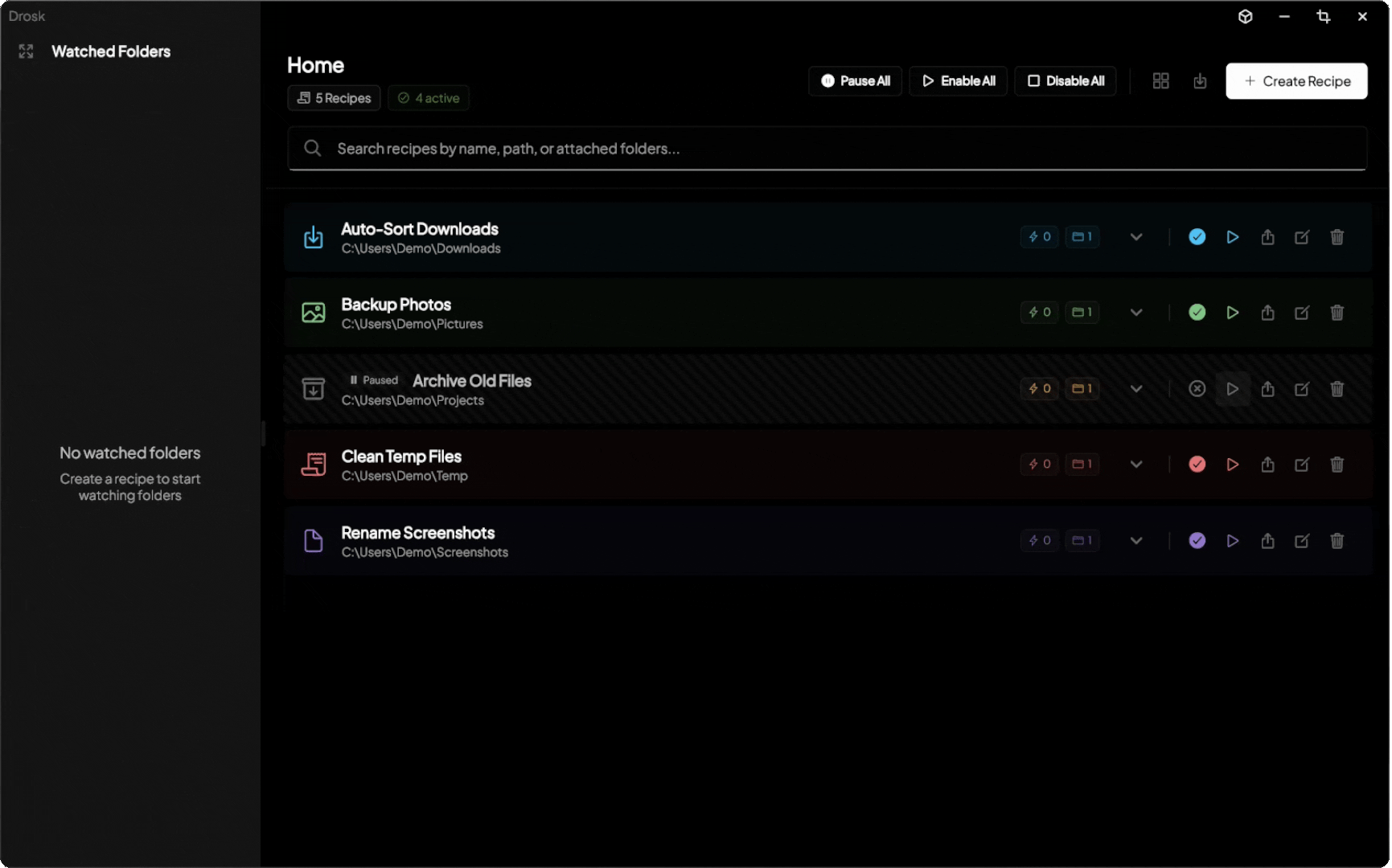Click the Rename Screenshots document icon
The height and width of the screenshot is (868, 1392).
coord(314,541)
